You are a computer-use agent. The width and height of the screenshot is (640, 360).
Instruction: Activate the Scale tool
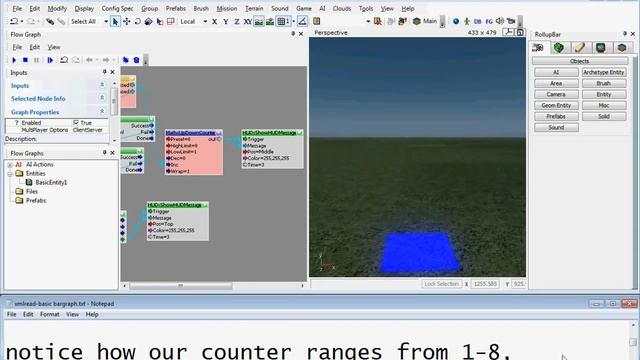pos(149,21)
